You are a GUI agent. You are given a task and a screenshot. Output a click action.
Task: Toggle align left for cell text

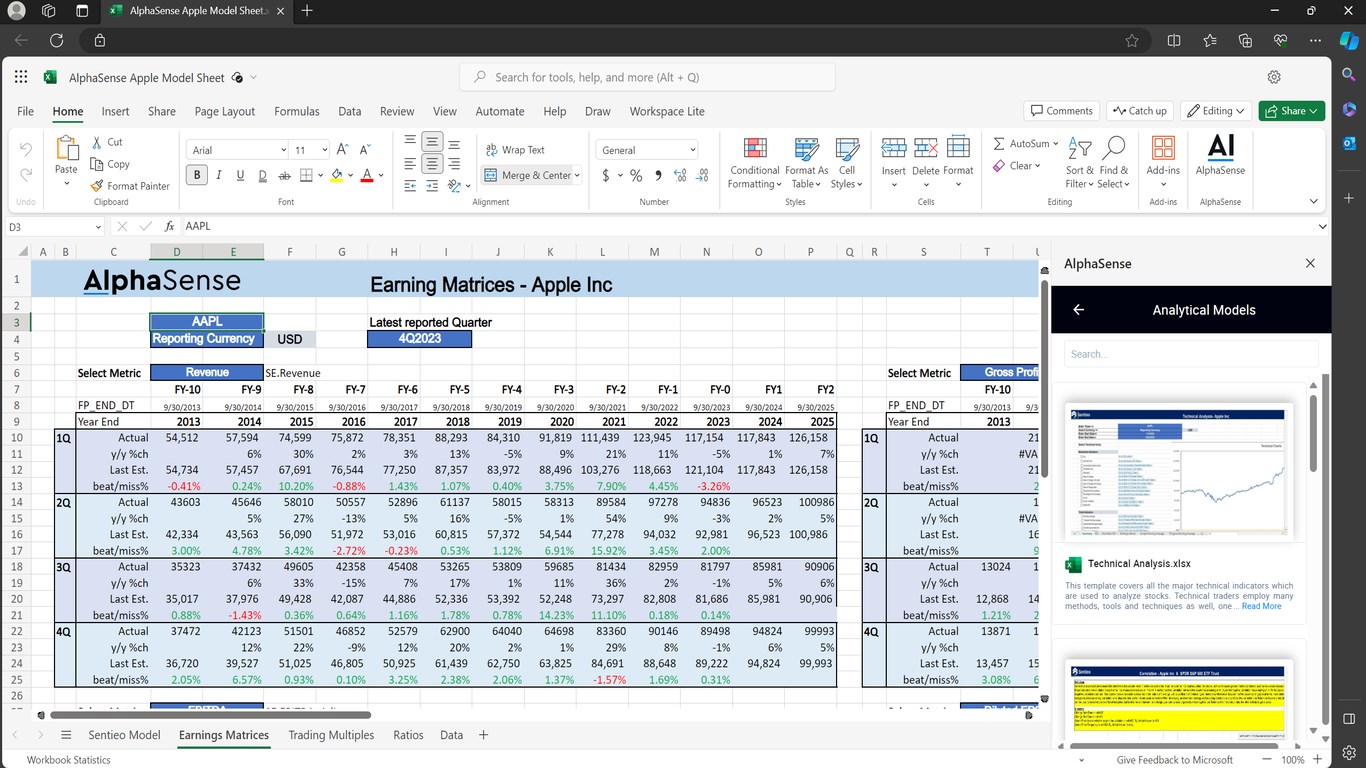[410, 164]
